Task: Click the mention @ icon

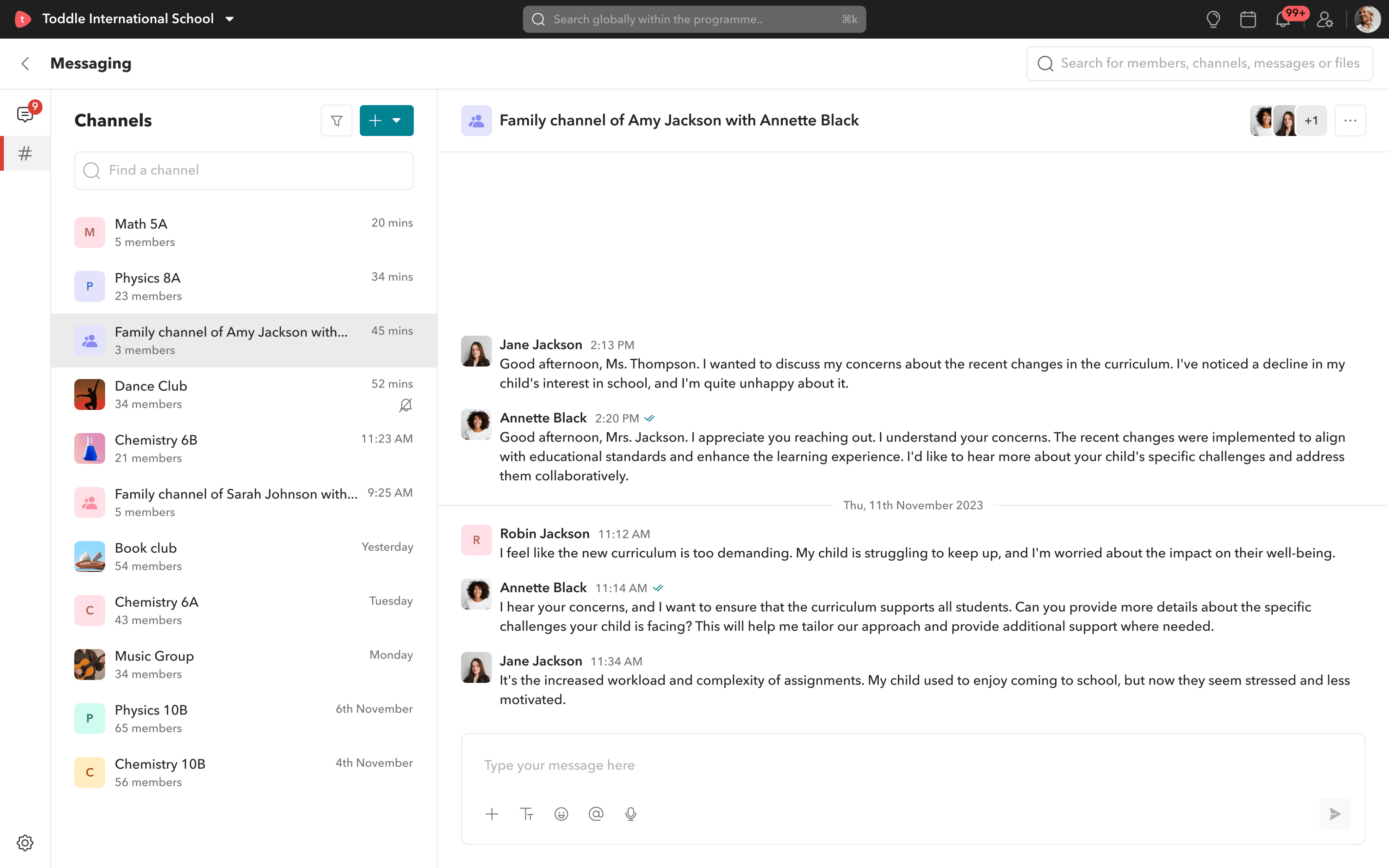Action: (x=596, y=814)
